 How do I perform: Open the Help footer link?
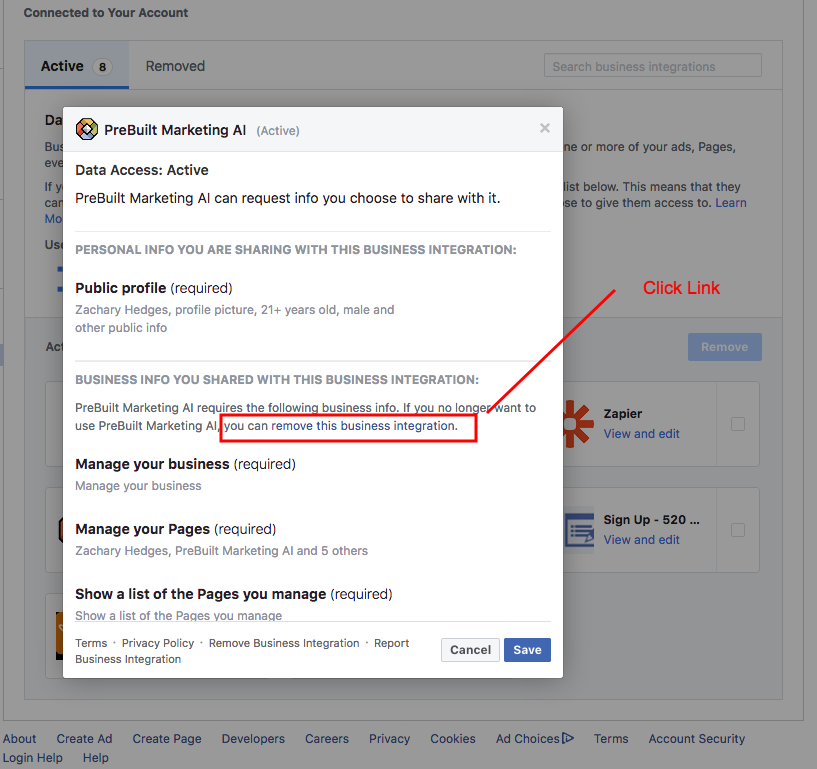click(96, 758)
